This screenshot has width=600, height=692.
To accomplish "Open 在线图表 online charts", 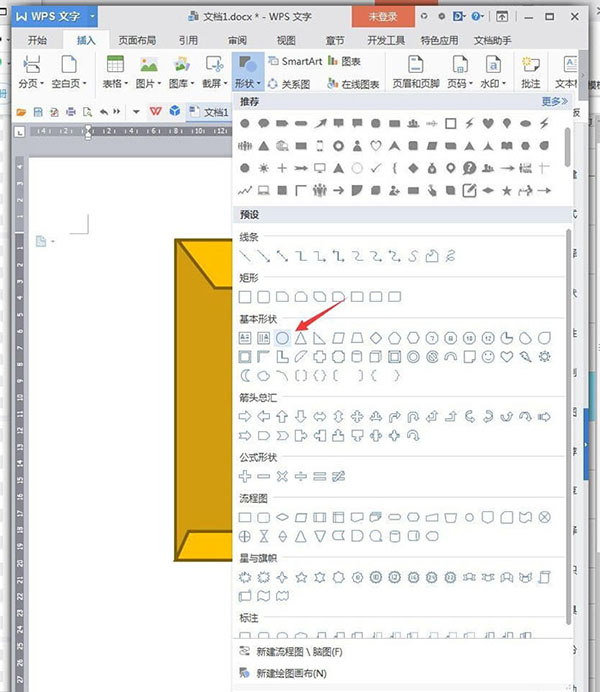I will (x=353, y=84).
